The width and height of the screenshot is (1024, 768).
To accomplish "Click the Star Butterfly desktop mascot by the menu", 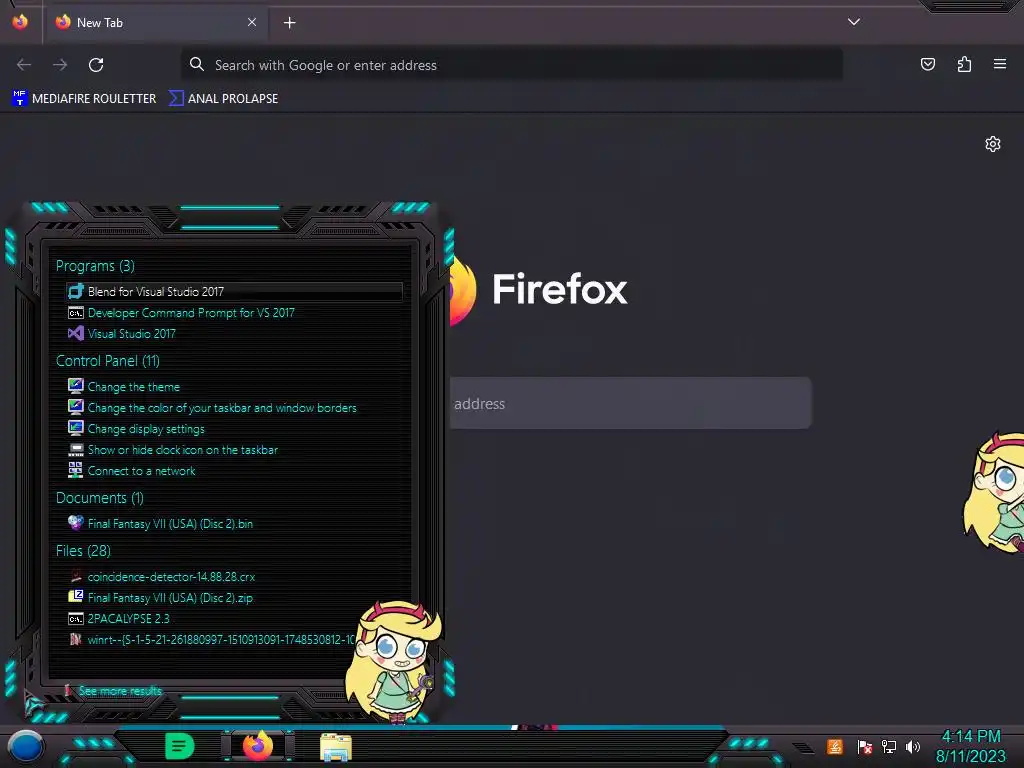I will [394, 661].
